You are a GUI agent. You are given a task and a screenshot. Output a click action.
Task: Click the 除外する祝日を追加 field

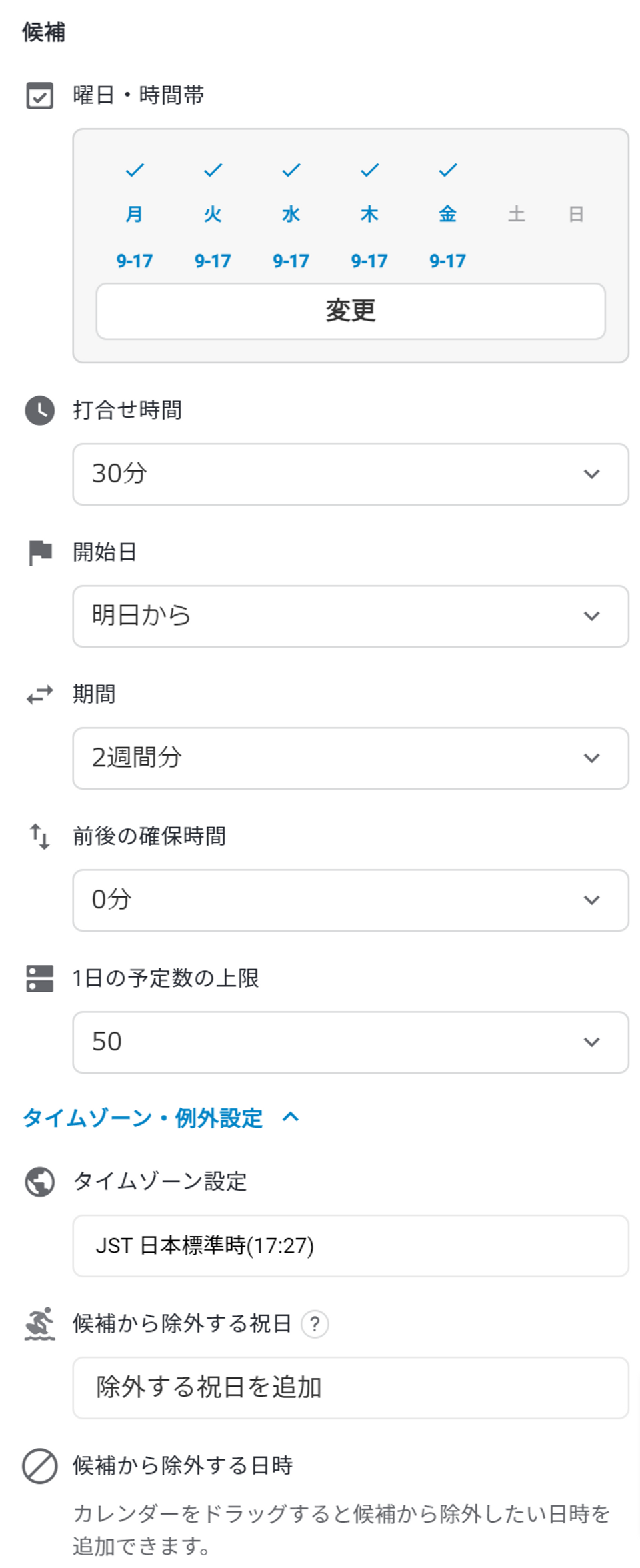(x=351, y=1388)
